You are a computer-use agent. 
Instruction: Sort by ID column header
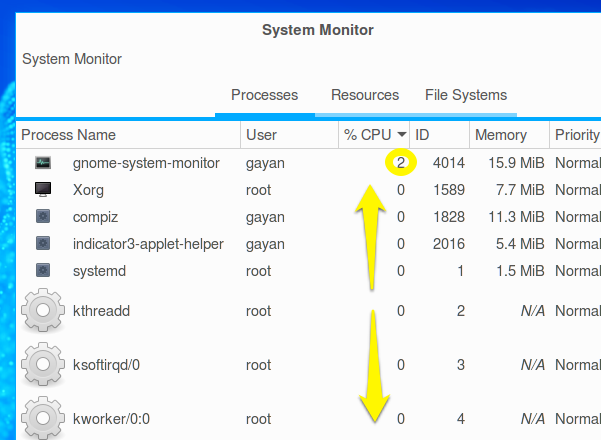tap(439, 135)
